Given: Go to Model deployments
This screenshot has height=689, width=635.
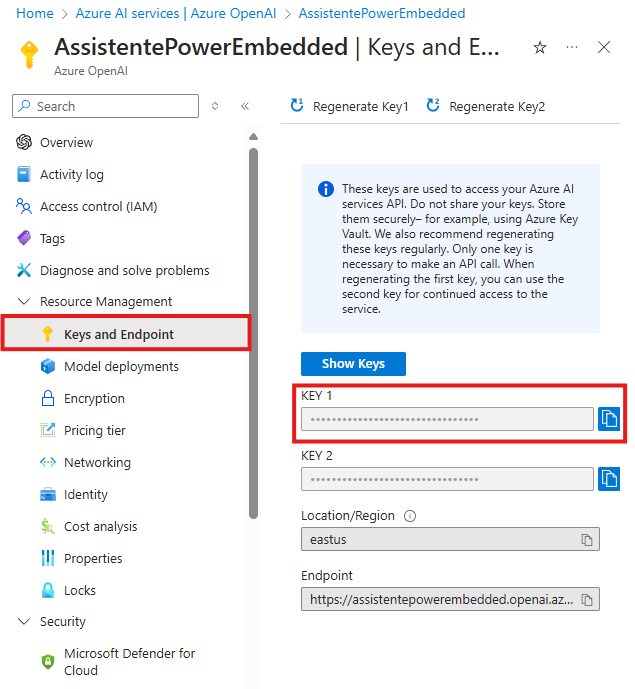Looking at the screenshot, I should click(121, 366).
